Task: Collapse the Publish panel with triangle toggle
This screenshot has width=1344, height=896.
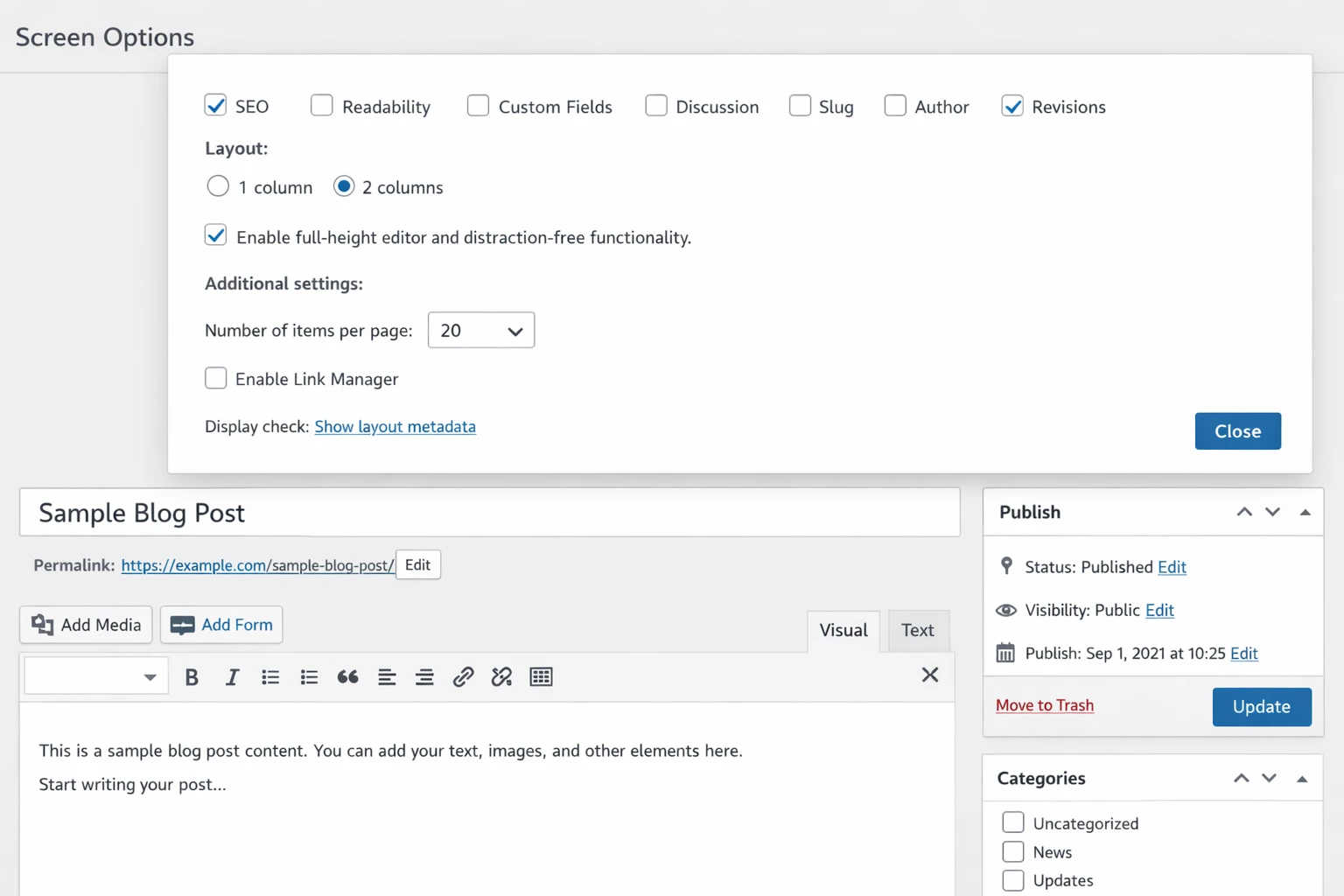Action: pyautogui.click(x=1305, y=513)
